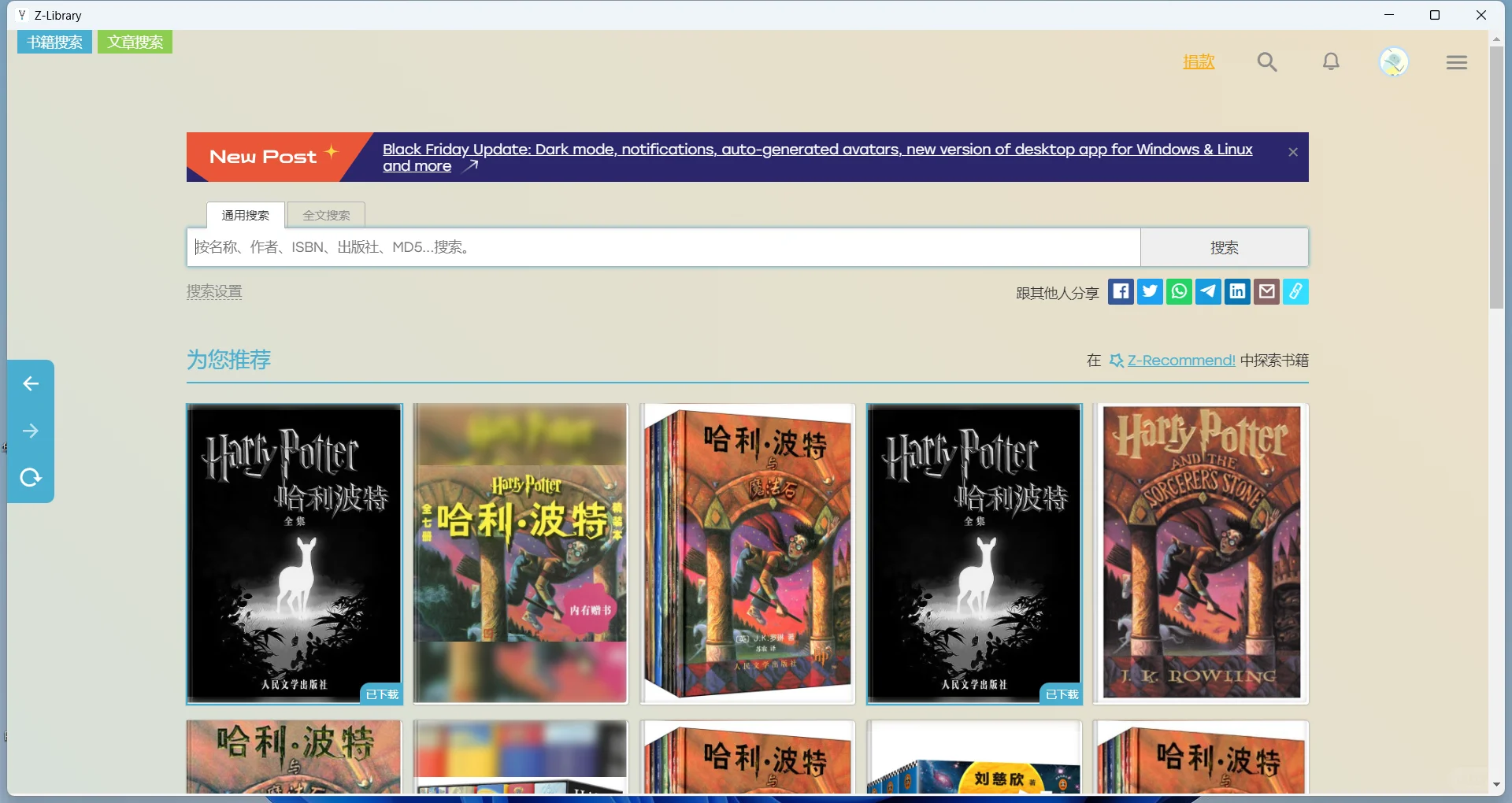The image size is (1512, 803).
Task: Go back with the left arrow button
Action: (31, 383)
